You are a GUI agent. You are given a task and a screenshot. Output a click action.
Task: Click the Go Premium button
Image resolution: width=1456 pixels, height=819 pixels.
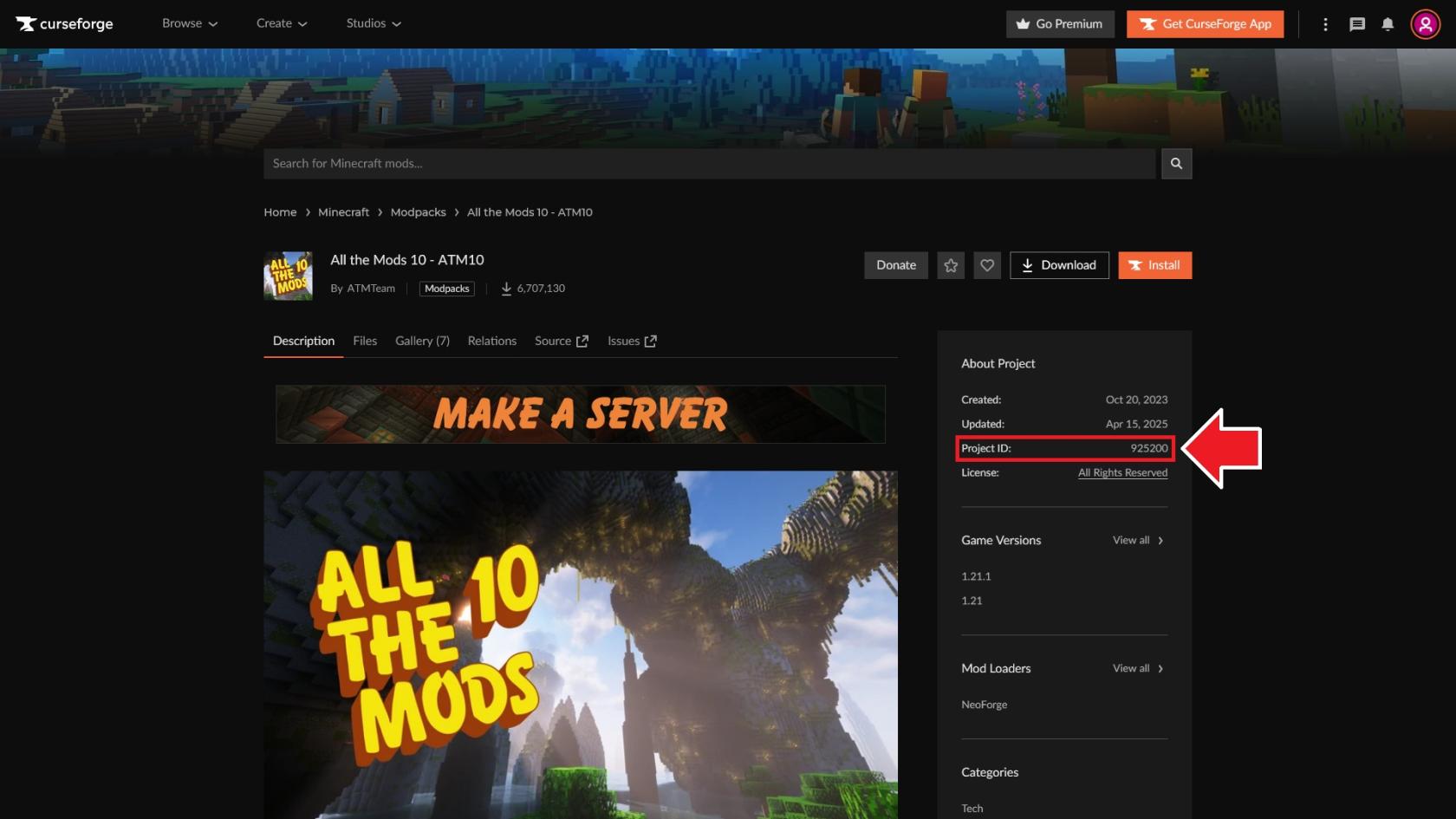[x=1060, y=24]
